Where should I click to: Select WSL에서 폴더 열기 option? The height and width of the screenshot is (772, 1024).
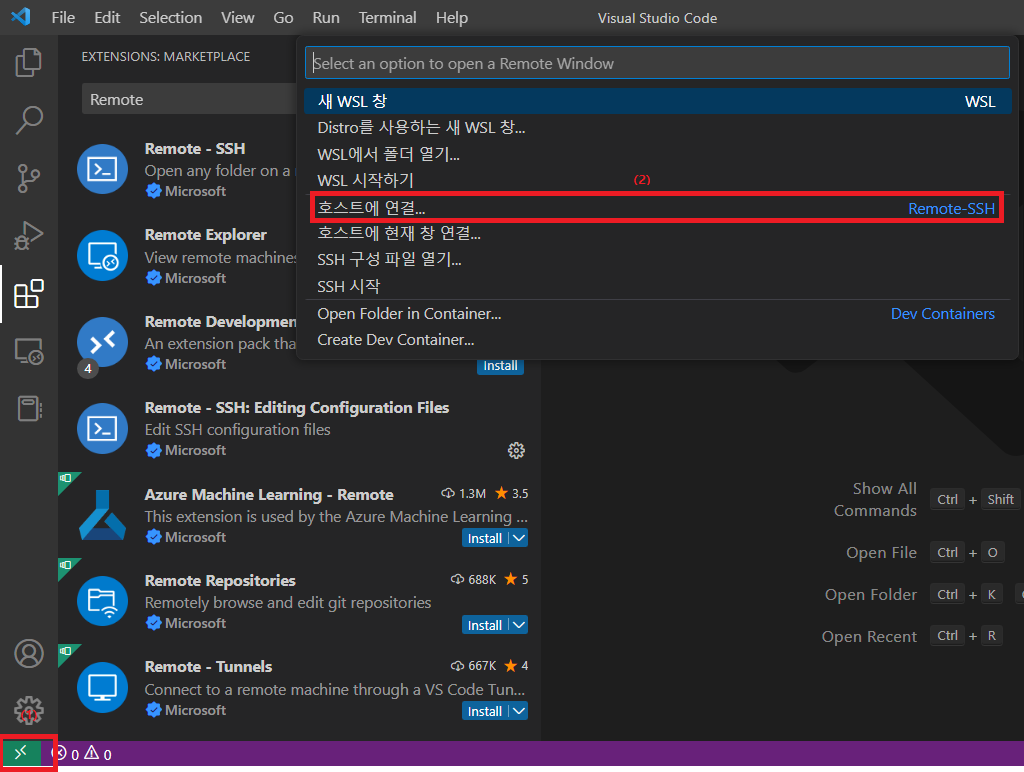[658, 154]
